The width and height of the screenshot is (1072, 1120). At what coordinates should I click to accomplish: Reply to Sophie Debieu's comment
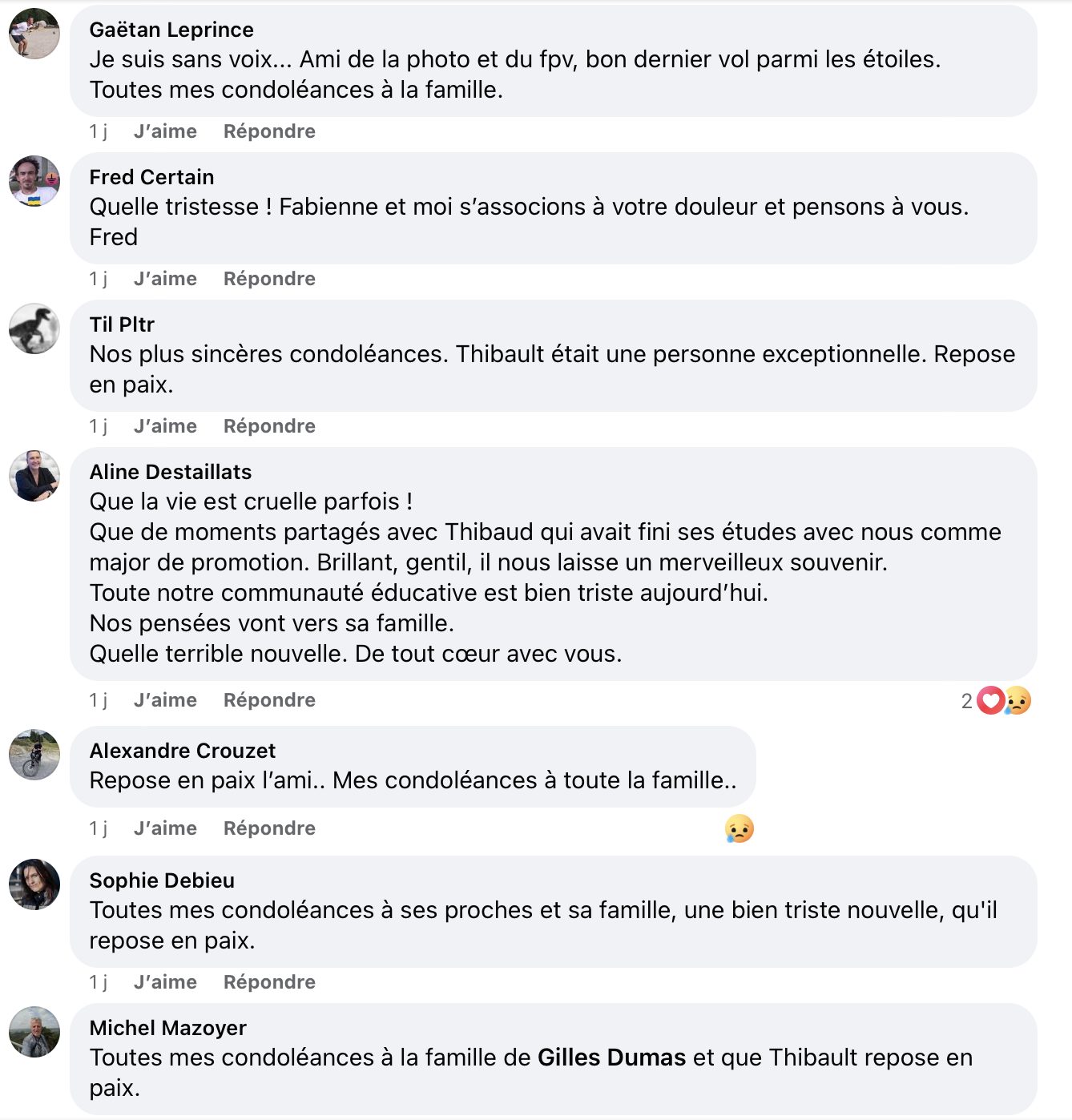pyautogui.click(x=269, y=982)
